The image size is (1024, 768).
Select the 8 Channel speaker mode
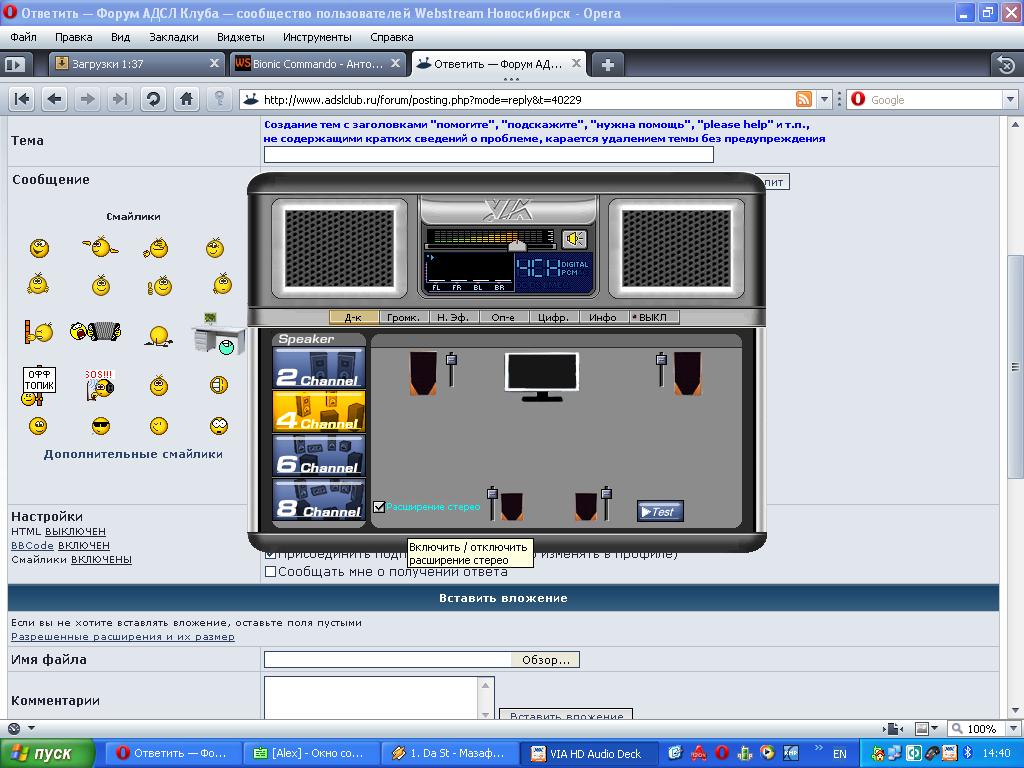pyautogui.click(x=319, y=500)
